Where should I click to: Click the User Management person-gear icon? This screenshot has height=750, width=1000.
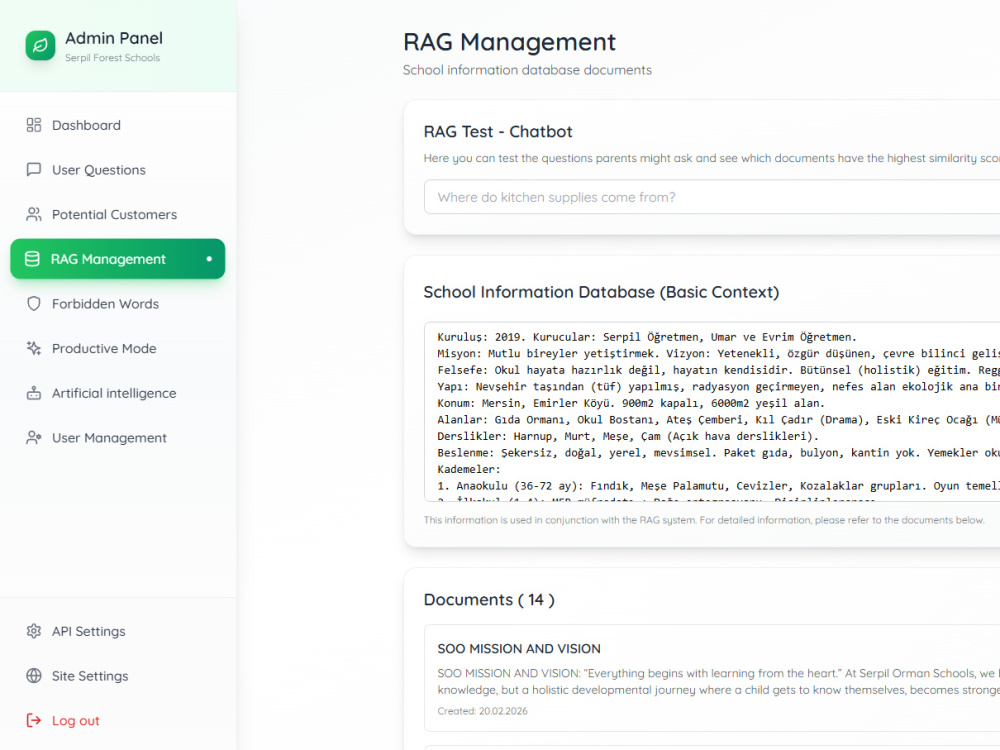(34, 438)
